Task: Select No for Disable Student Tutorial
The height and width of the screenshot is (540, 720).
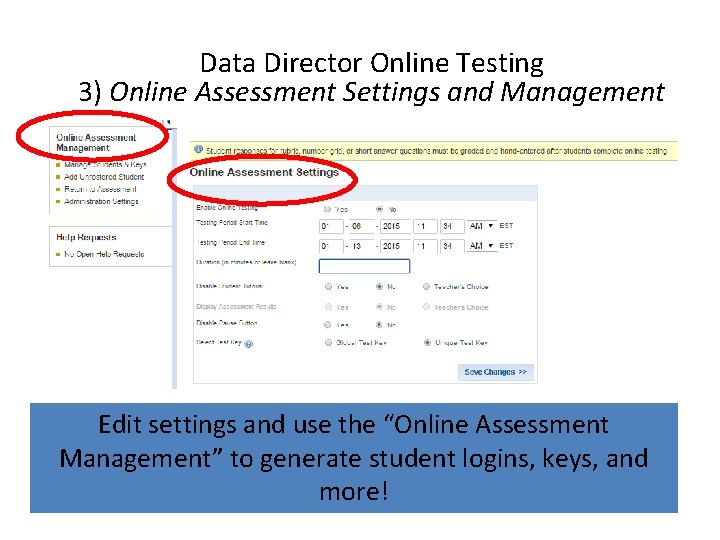Action: (x=379, y=287)
